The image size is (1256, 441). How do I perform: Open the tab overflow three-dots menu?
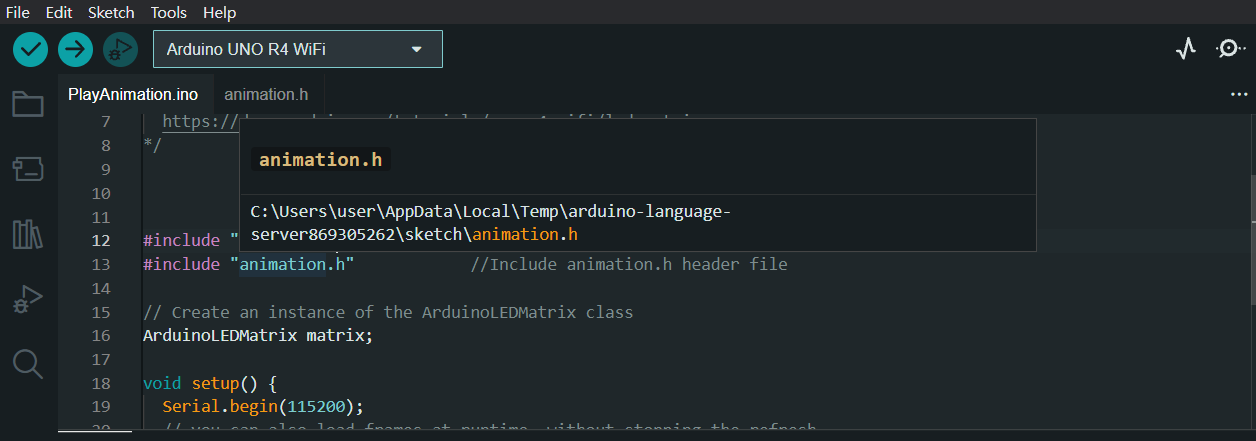point(1239,94)
